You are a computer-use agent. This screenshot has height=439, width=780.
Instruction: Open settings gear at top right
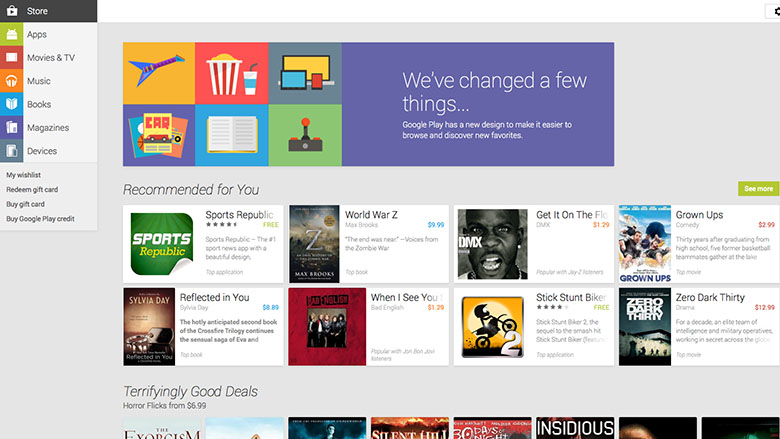pyautogui.click(x=776, y=11)
